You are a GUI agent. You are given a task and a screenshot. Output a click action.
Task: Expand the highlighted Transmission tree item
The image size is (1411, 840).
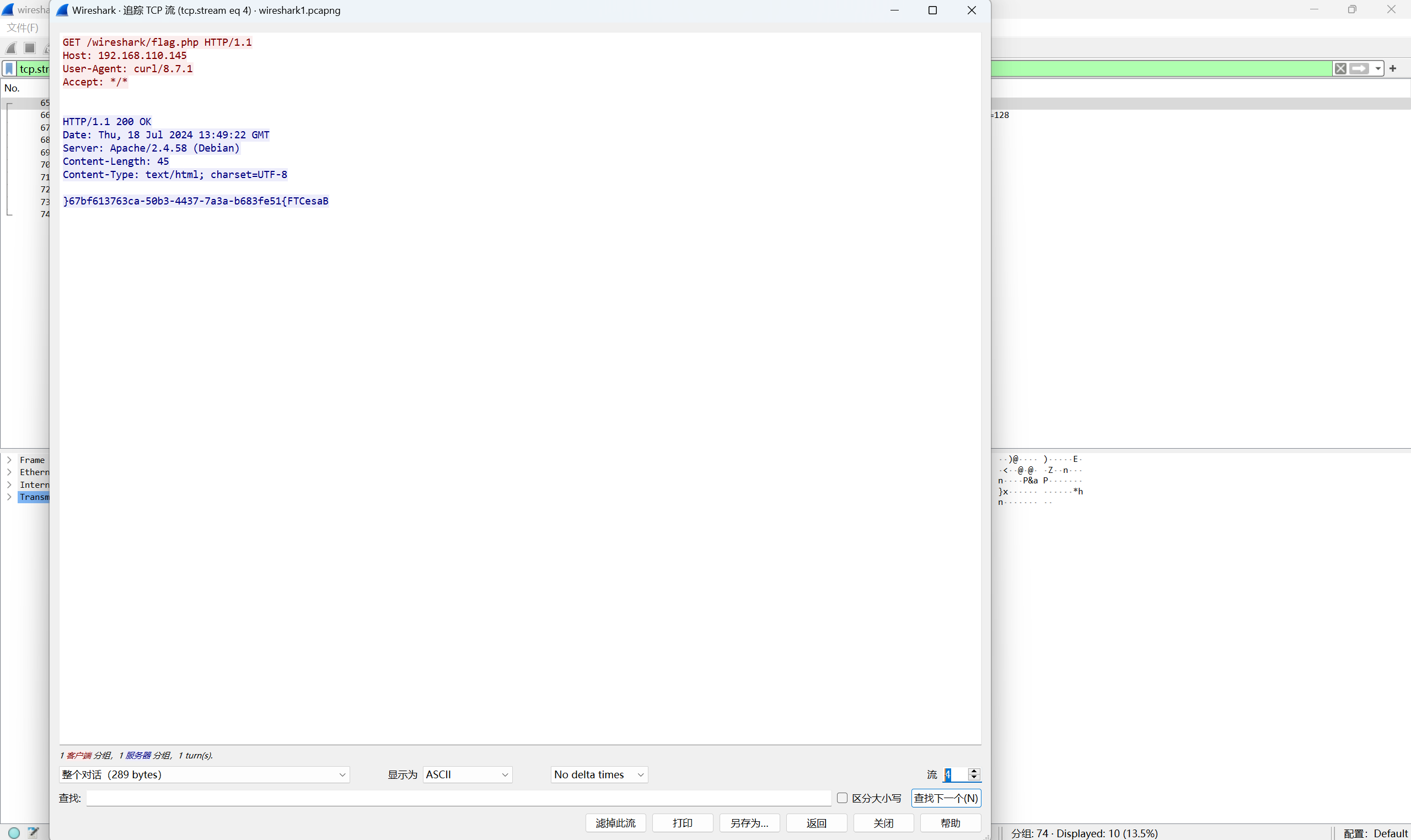pyautogui.click(x=9, y=497)
